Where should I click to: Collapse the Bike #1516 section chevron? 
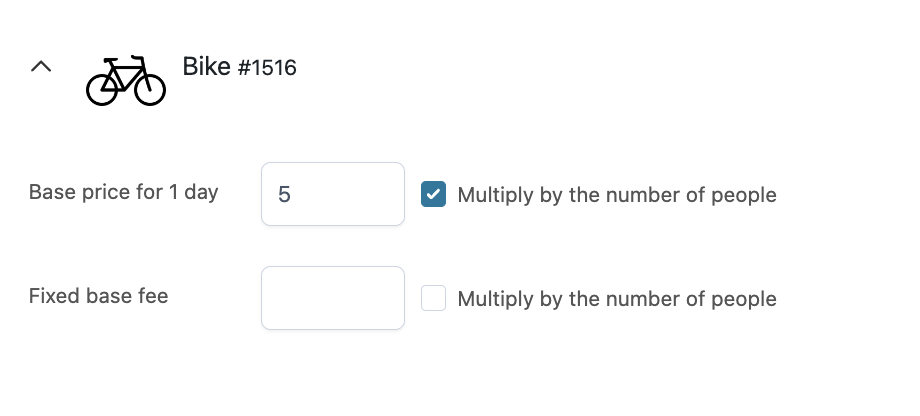[41, 66]
